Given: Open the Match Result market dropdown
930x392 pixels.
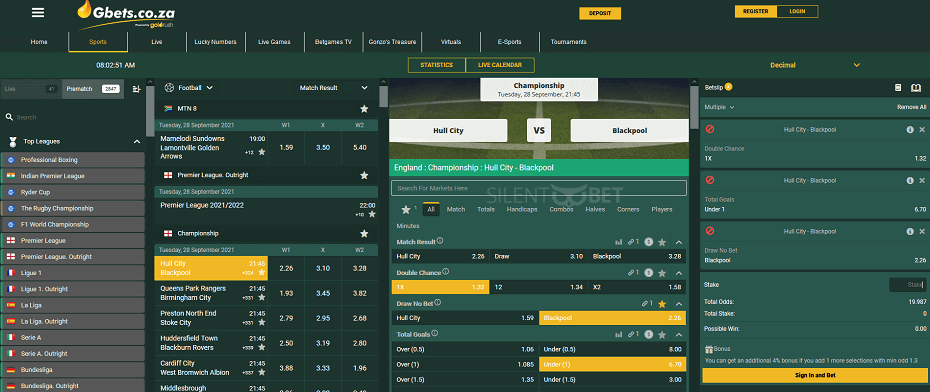Looking at the screenshot, I should 334,88.
